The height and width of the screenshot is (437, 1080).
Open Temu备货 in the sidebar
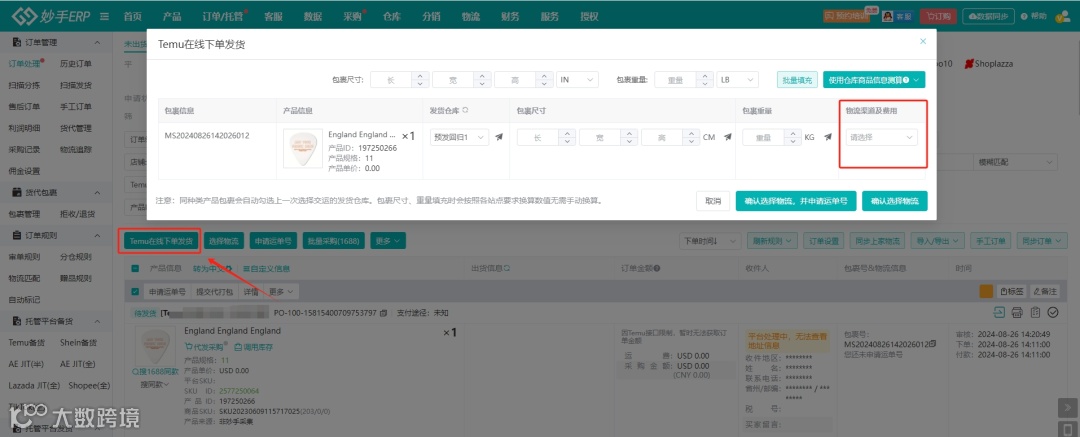(x=26, y=343)
